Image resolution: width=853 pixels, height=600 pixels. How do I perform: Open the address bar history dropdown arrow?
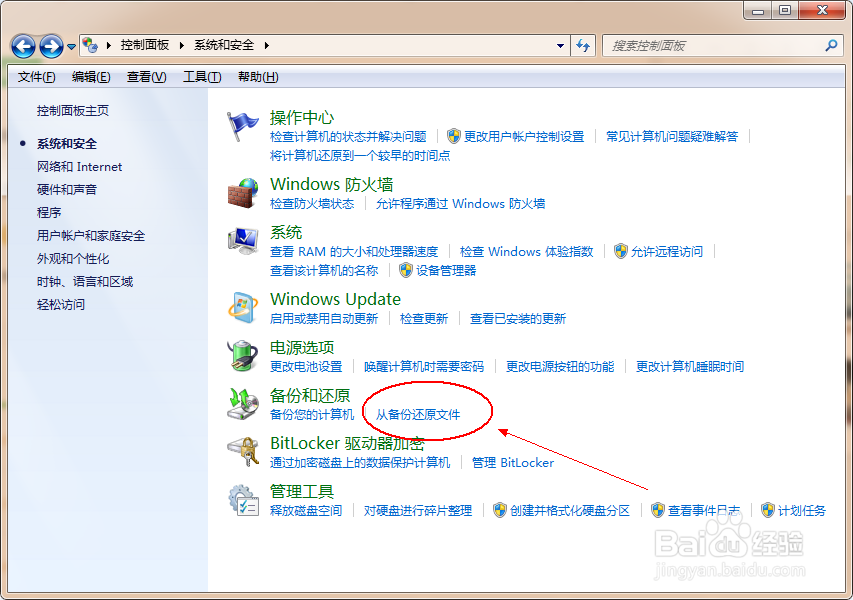(x=560, y=45)
